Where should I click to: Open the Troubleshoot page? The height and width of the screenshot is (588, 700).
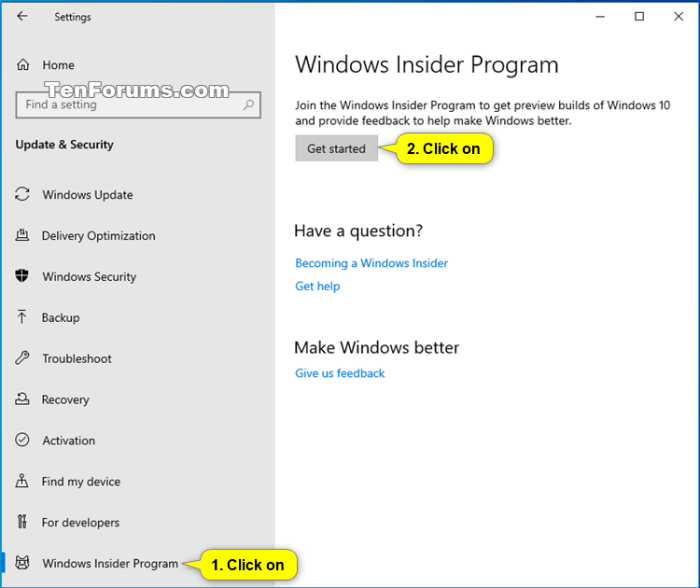tap(77, 359)
